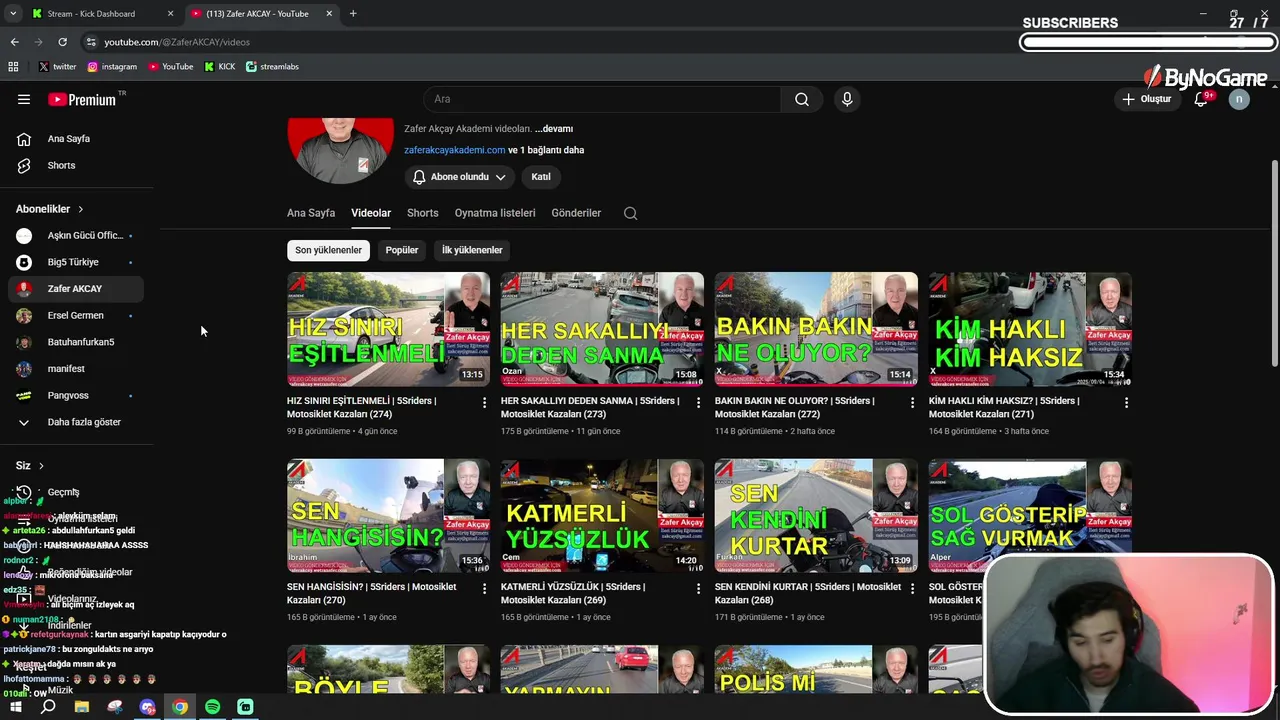Open options for HIZ SINIRI EŞİTLENMELİ video

484,402
